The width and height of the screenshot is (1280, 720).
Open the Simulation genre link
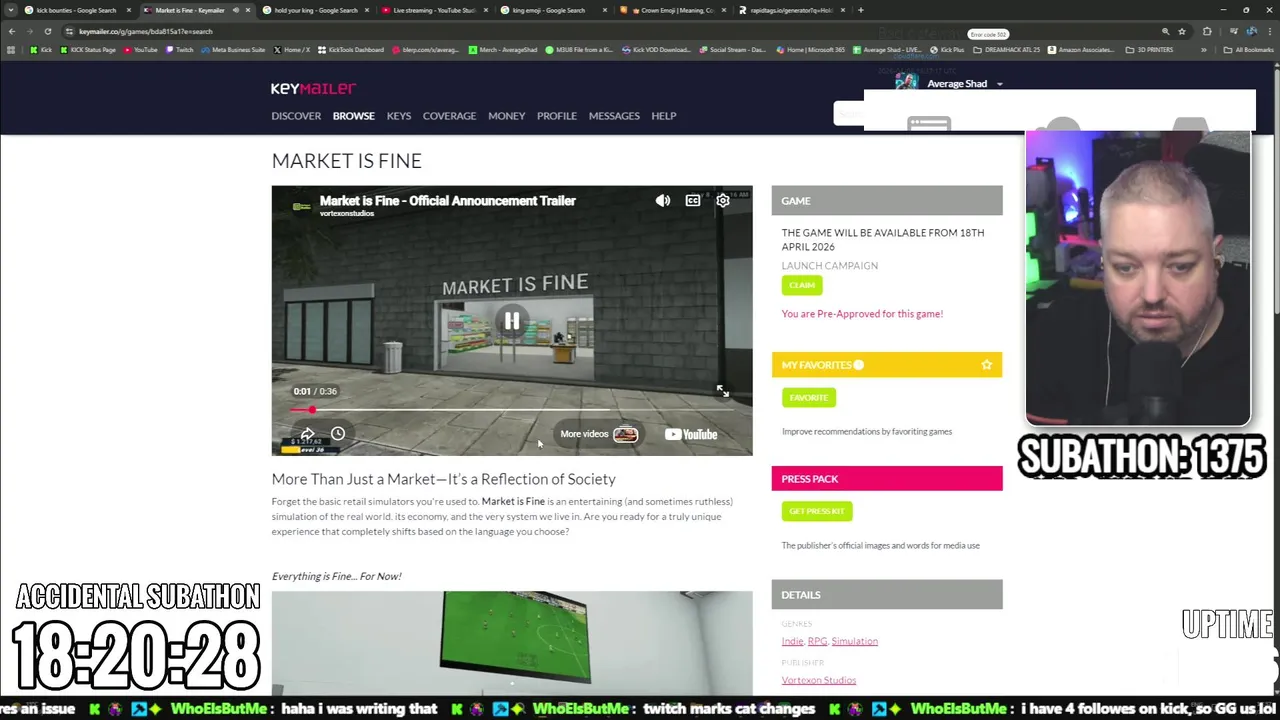(x=854, y=641)
